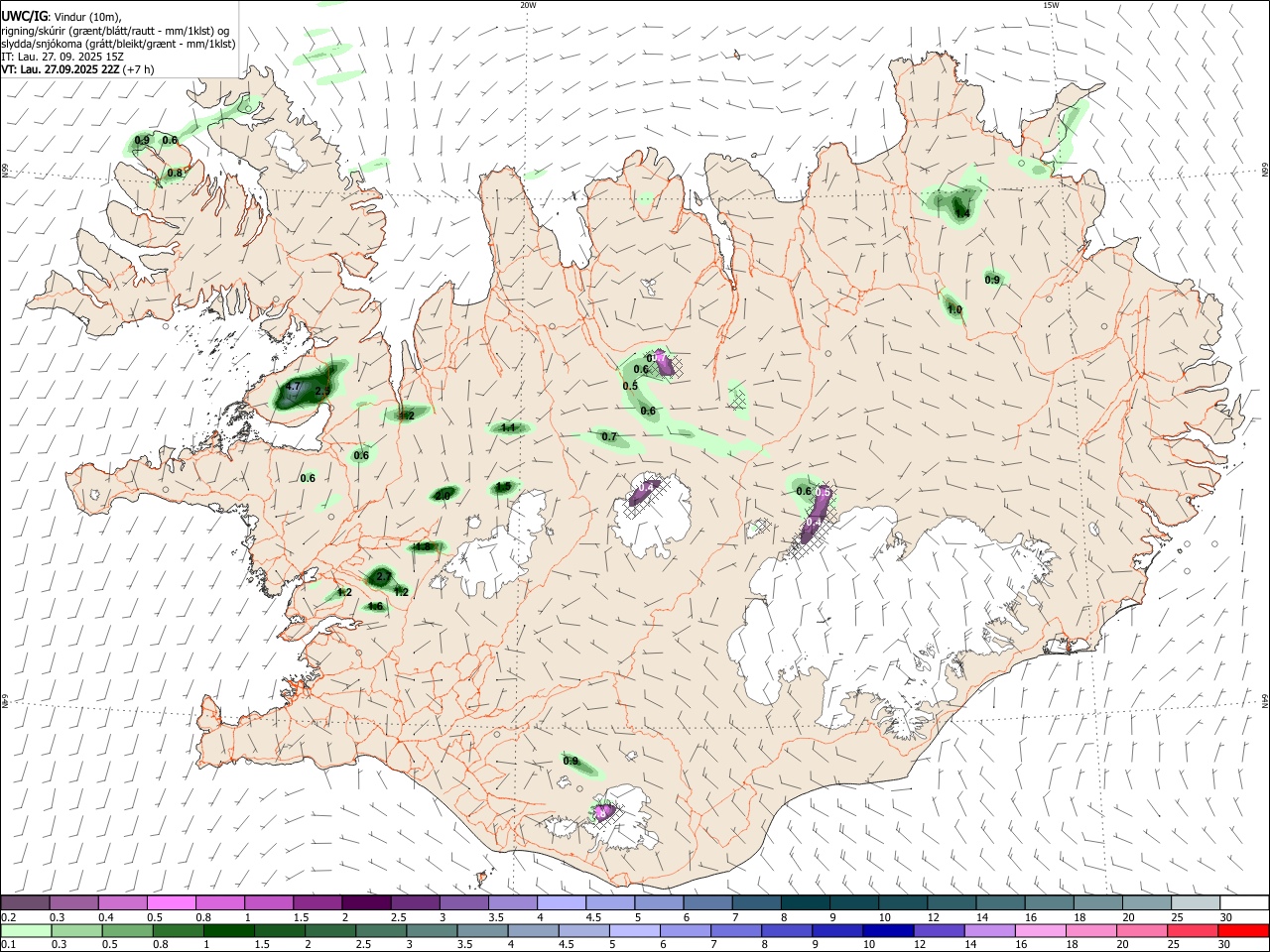Click the 20W longitude label

pyautogui.click(x=528, y=4)
